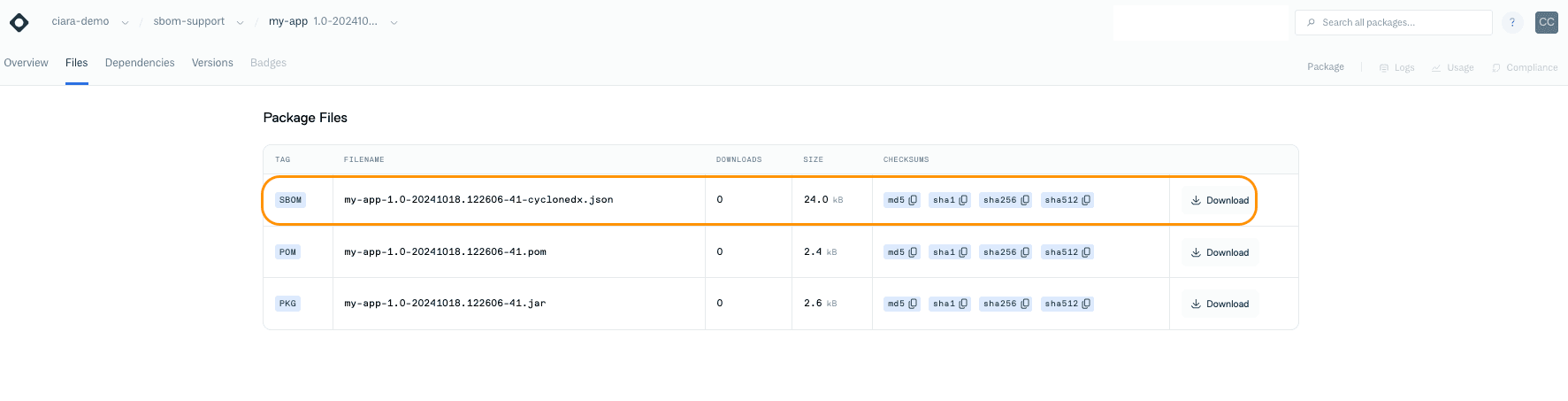
Task: Download the cyclonedx.json SBOM file
Action: click(x=1220, y=201)
